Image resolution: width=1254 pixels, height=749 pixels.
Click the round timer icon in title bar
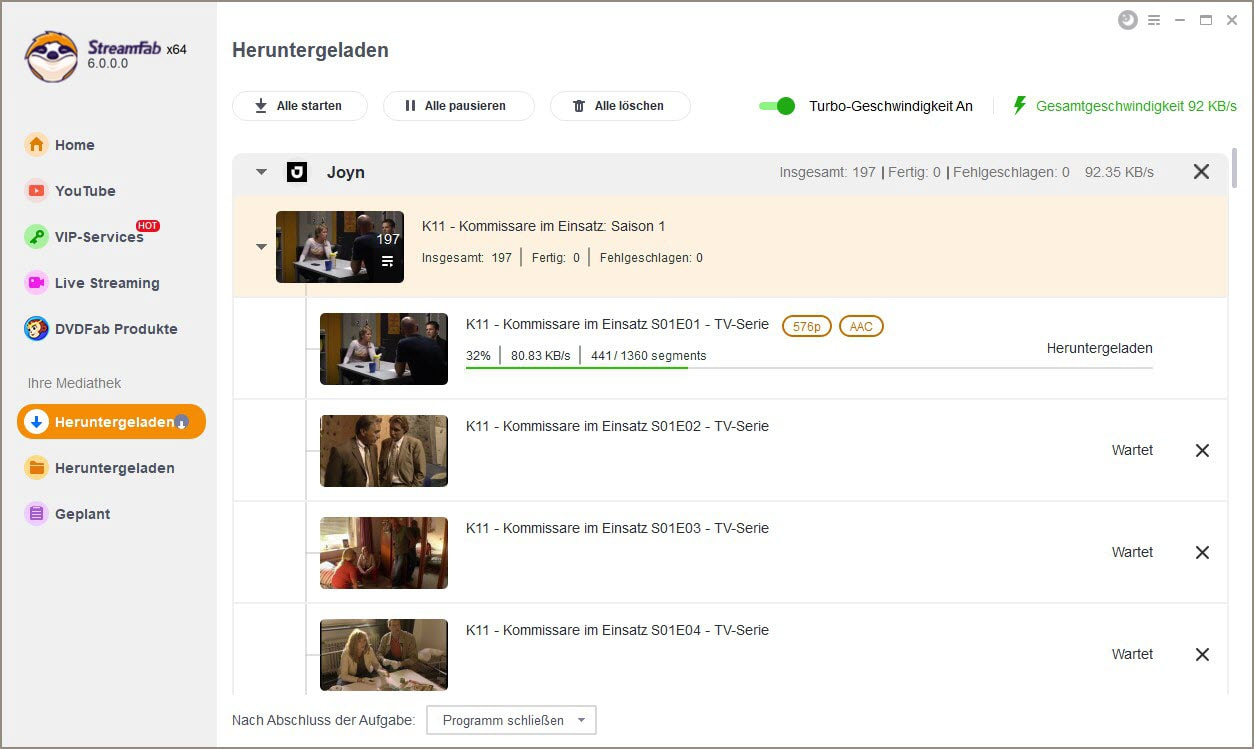[1128, 20]
